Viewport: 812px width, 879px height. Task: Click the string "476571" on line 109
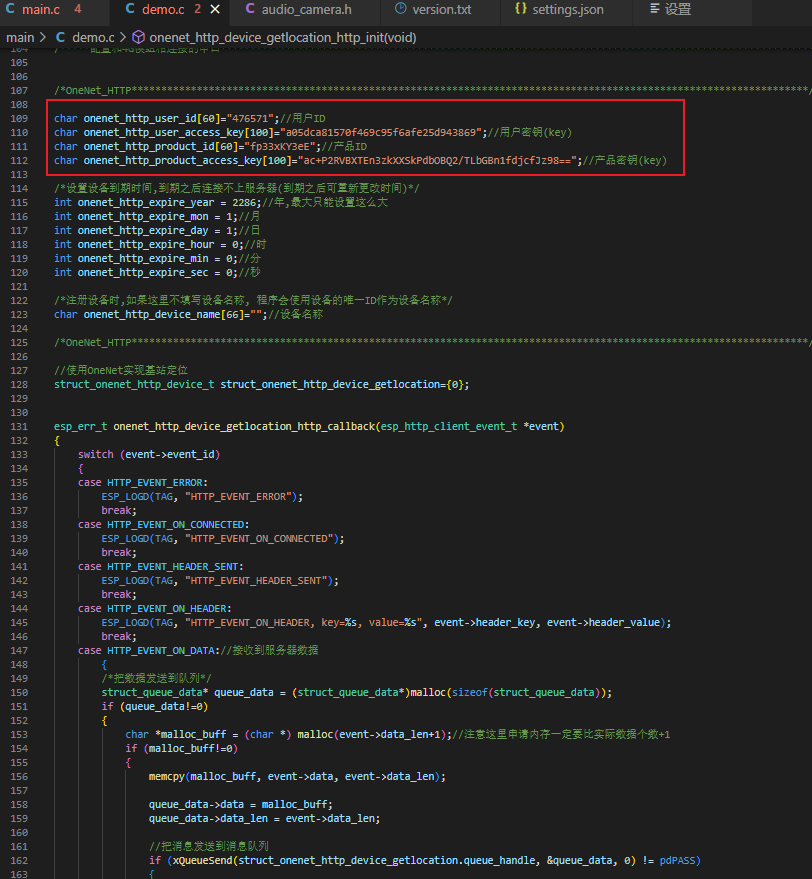252,118
